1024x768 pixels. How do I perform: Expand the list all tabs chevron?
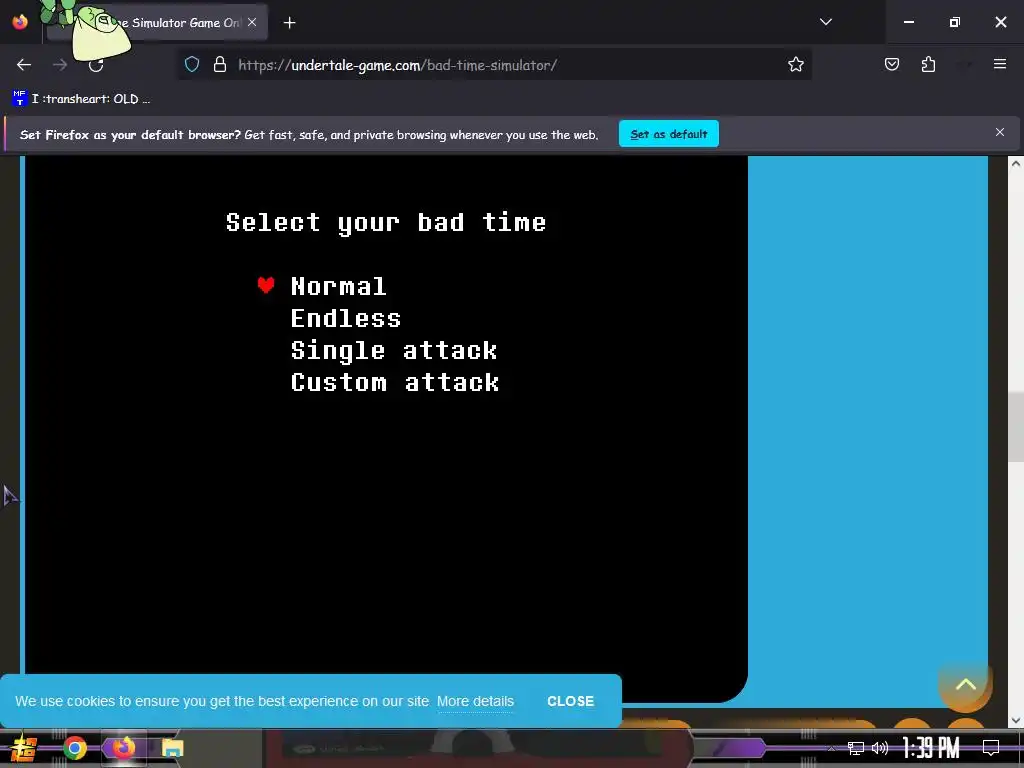tap(825, 22)
